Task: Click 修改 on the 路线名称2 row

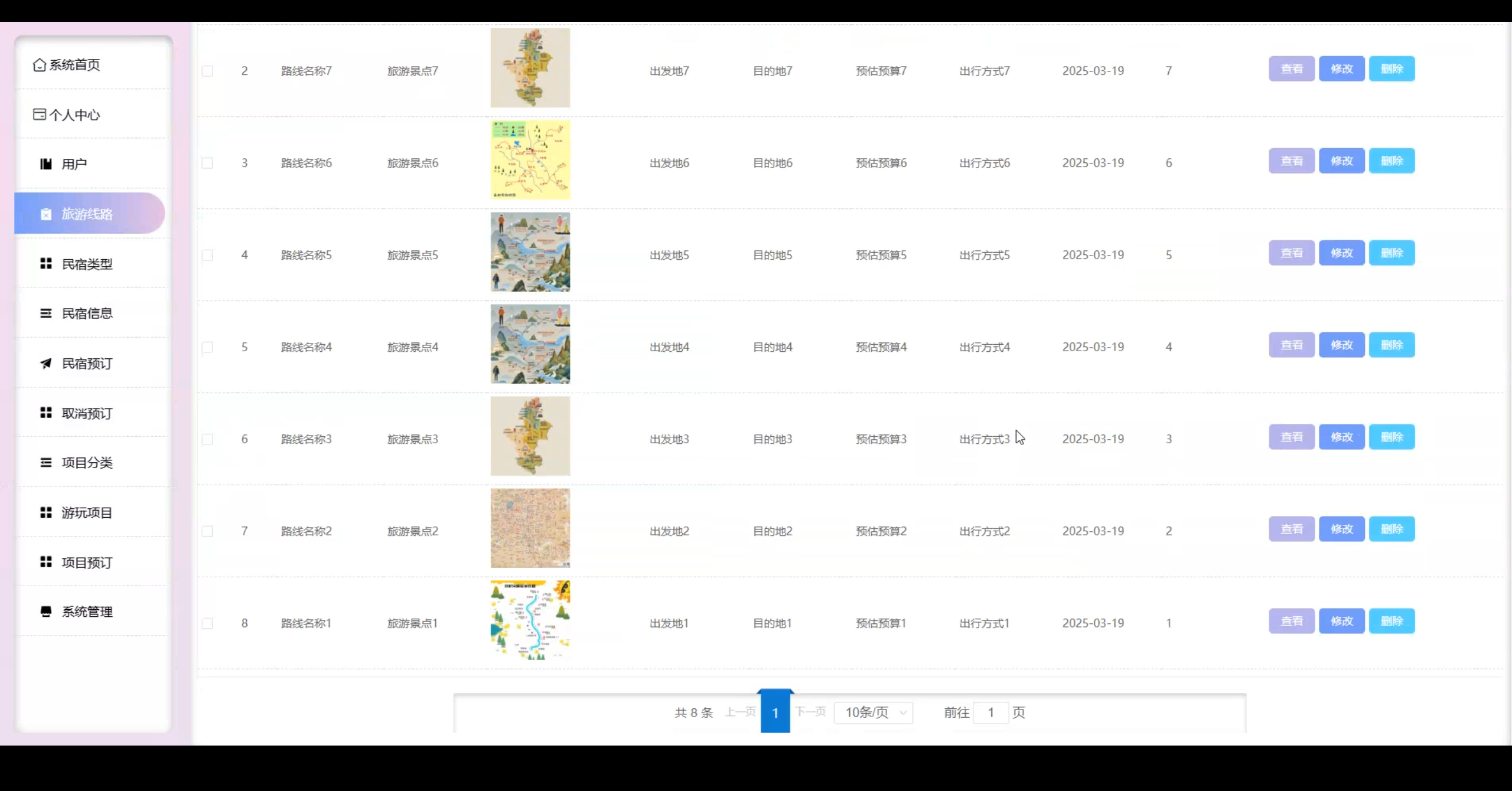Action: pos(1341,529)
